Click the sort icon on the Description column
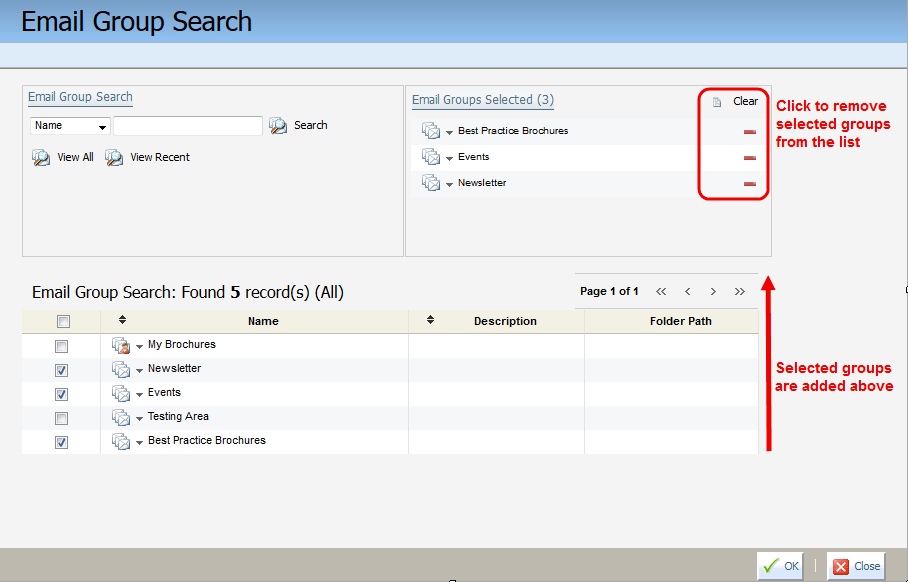This screenshot has width=908, height=582. pos(428,320)
